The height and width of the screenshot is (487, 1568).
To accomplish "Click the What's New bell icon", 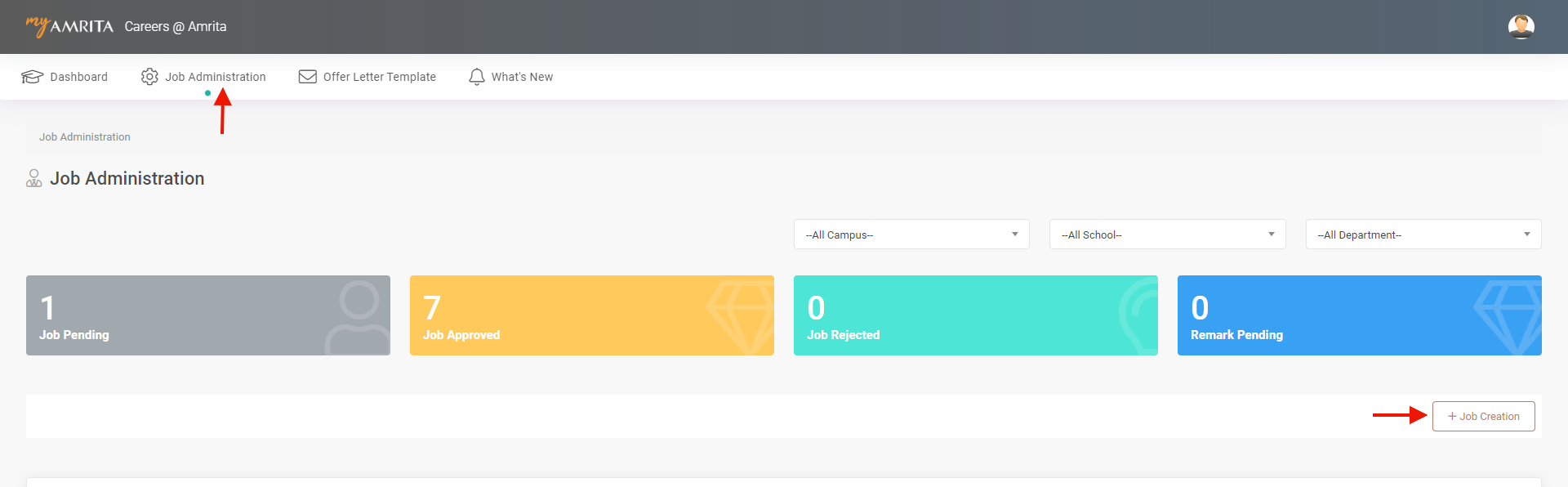I will tap(477, 77).
